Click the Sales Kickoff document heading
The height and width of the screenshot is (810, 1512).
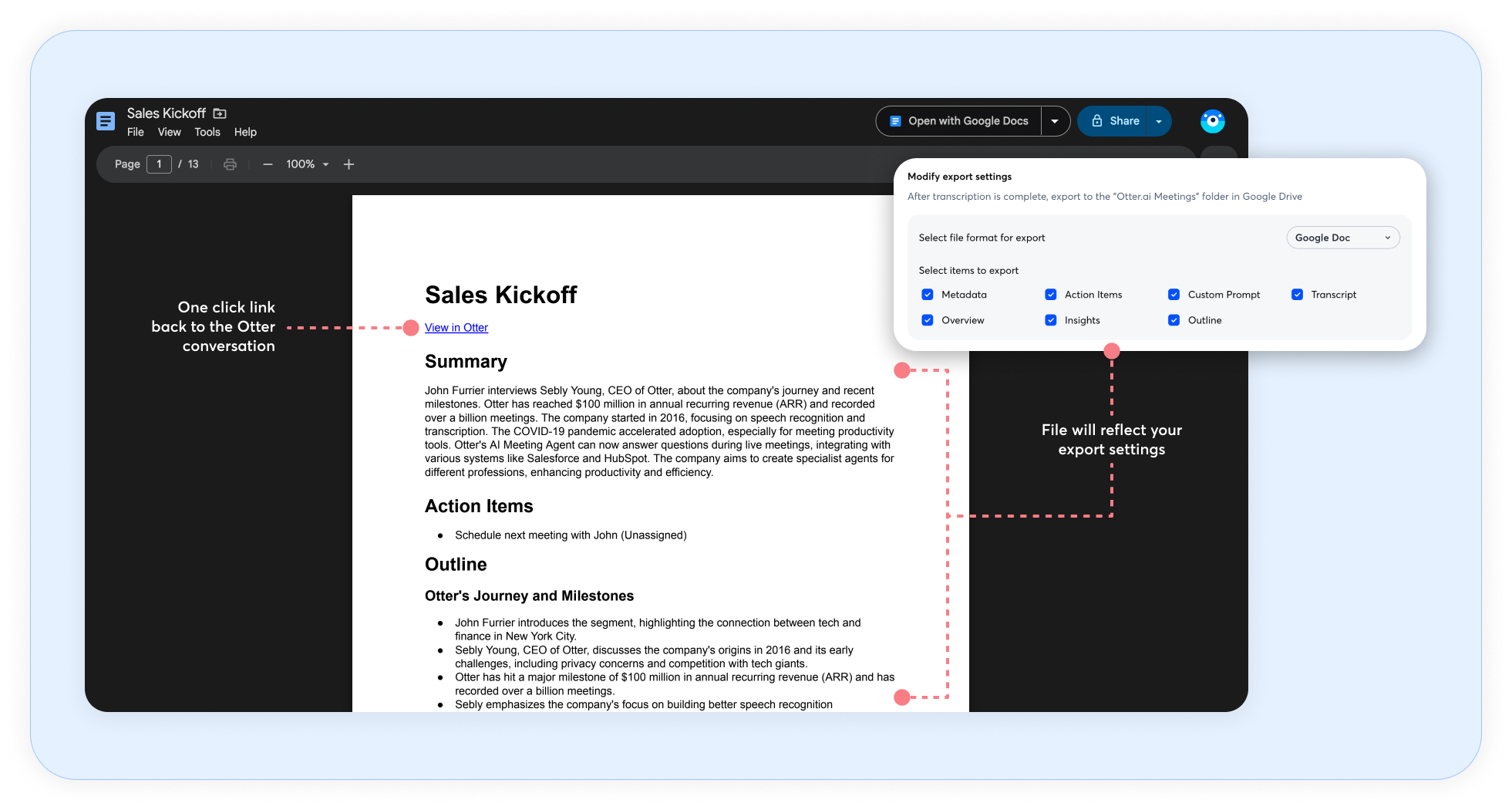coord(501,295)
